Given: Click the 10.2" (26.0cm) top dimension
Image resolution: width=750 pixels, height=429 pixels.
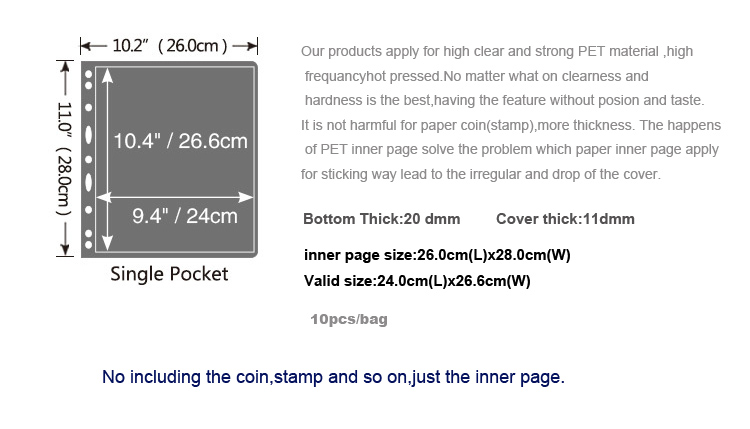Looking at the screenshot, I should [170, 46].
